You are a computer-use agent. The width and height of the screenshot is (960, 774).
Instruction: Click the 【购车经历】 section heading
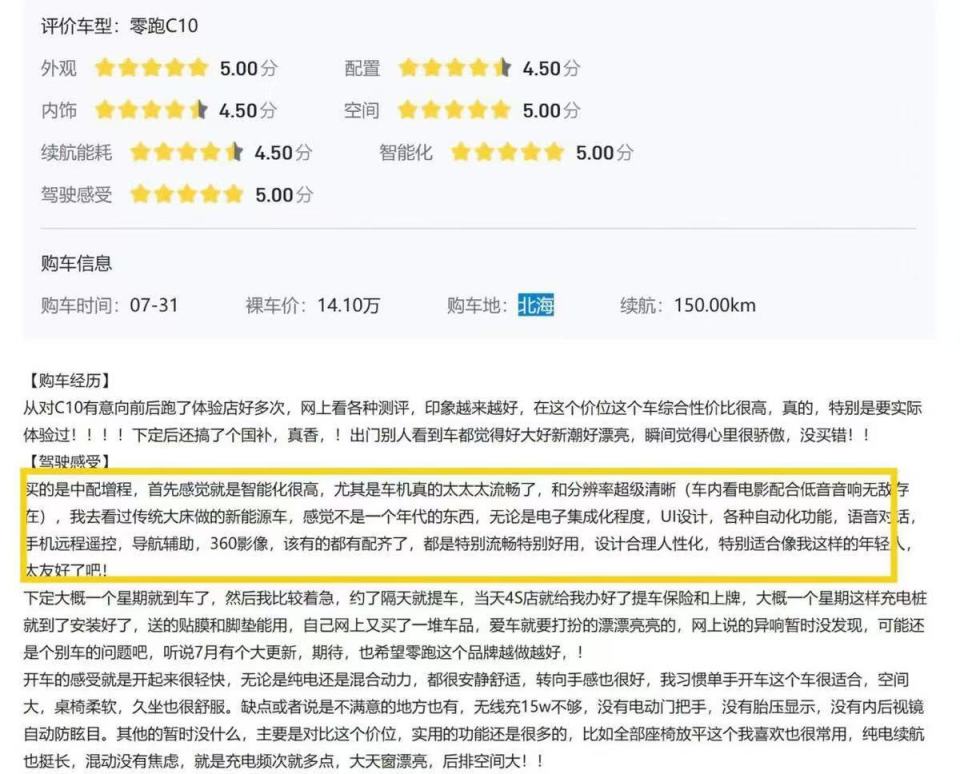point(68,381)
